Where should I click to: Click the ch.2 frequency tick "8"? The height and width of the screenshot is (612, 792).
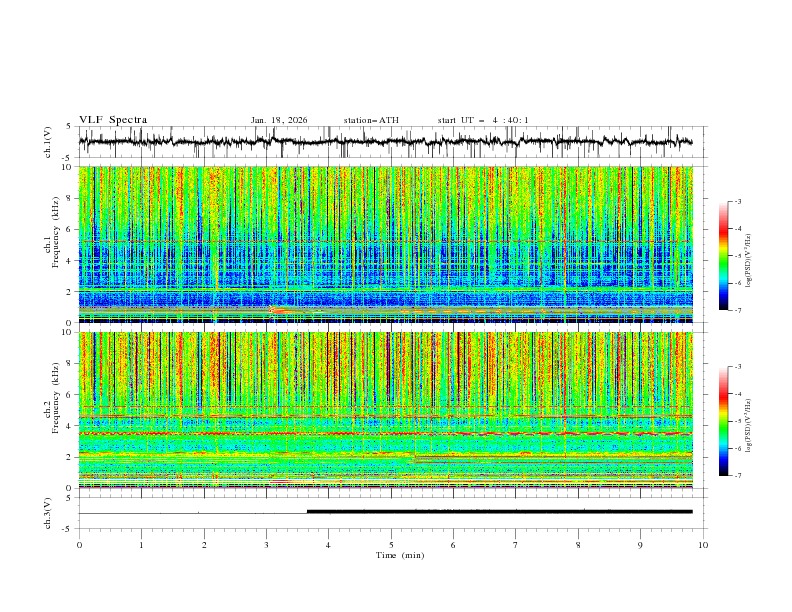[x=70, y=363]
